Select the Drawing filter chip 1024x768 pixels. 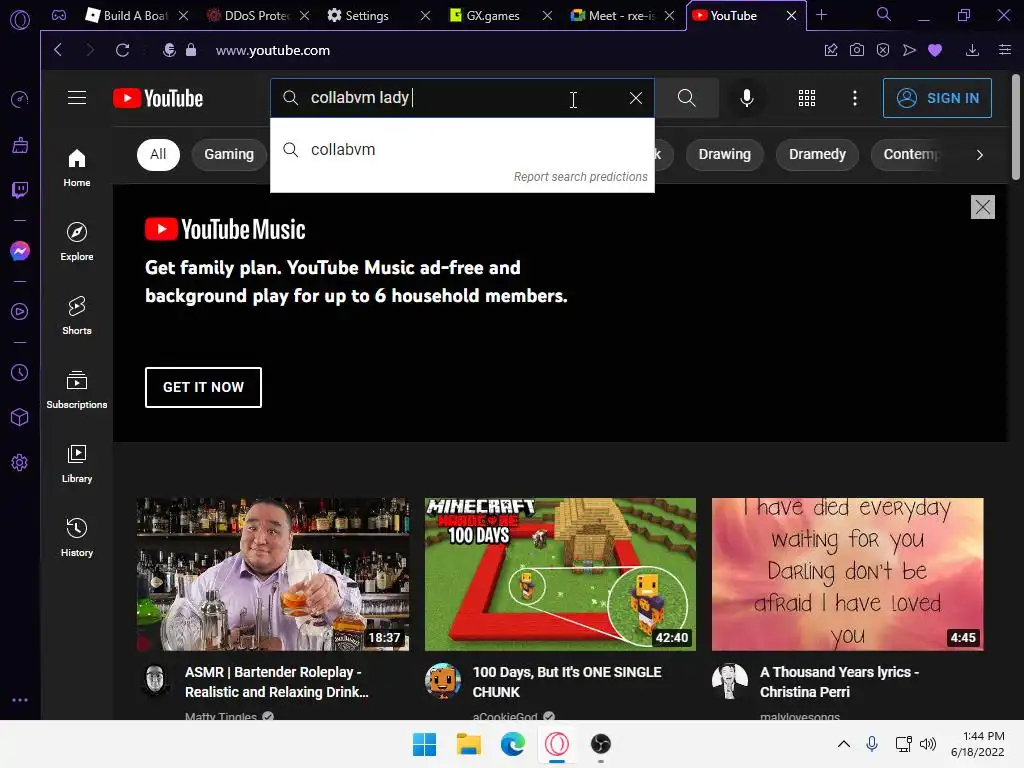(725, 155)
